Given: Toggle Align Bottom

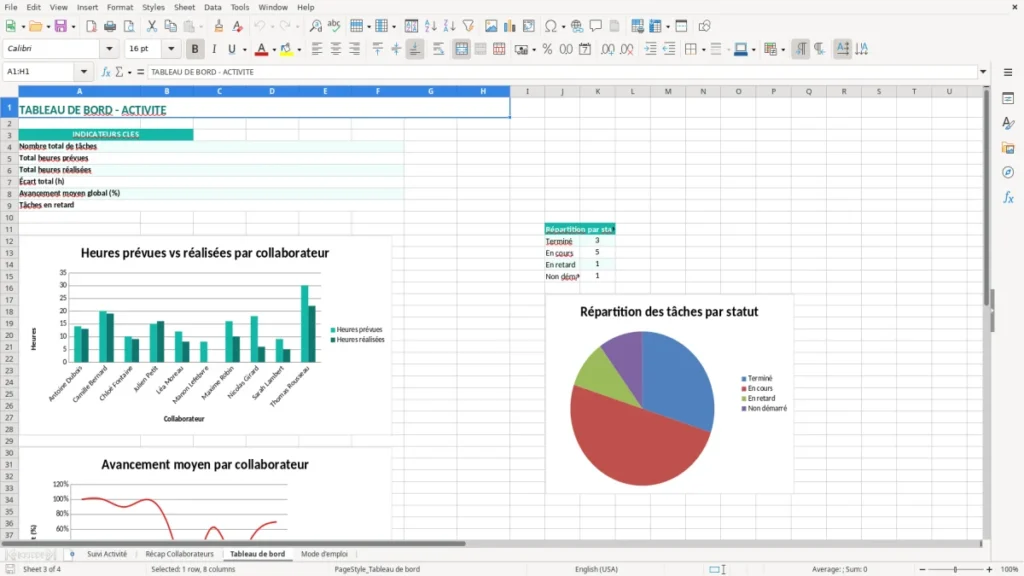Looking at the screenshot, I should pyautogui.click(x=415, y=49).
